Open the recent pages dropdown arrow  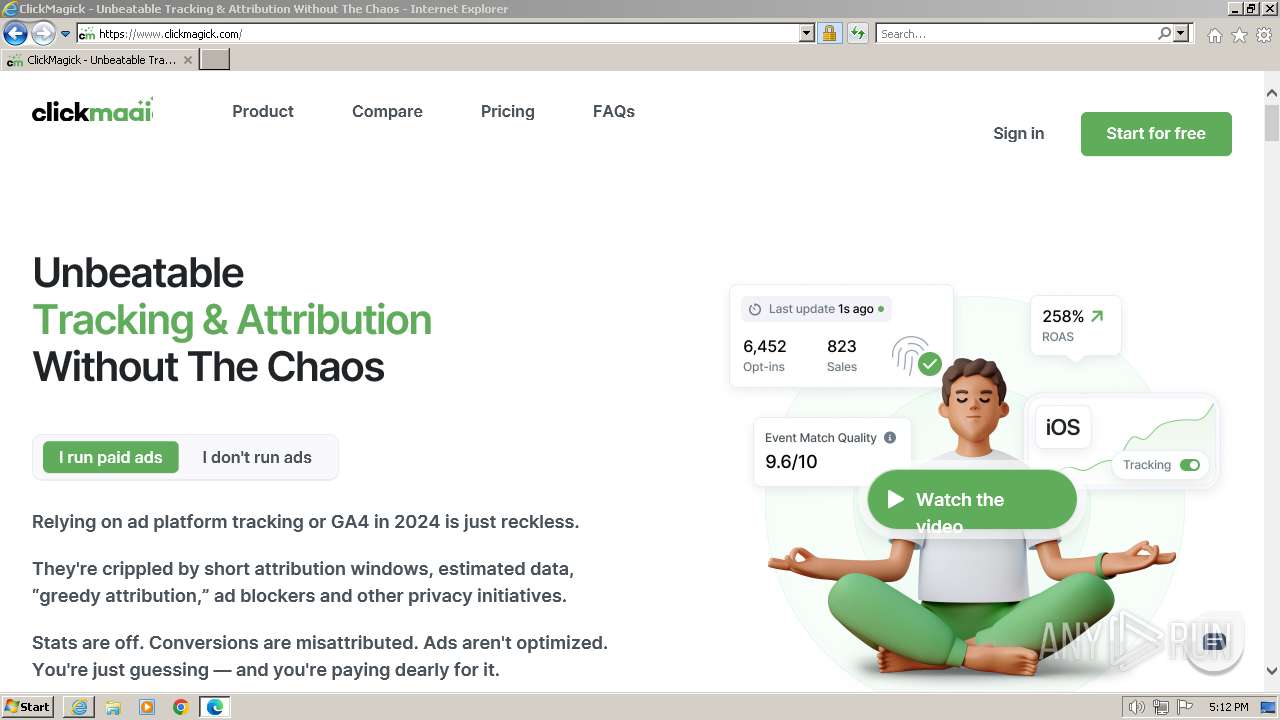(66, 34)
